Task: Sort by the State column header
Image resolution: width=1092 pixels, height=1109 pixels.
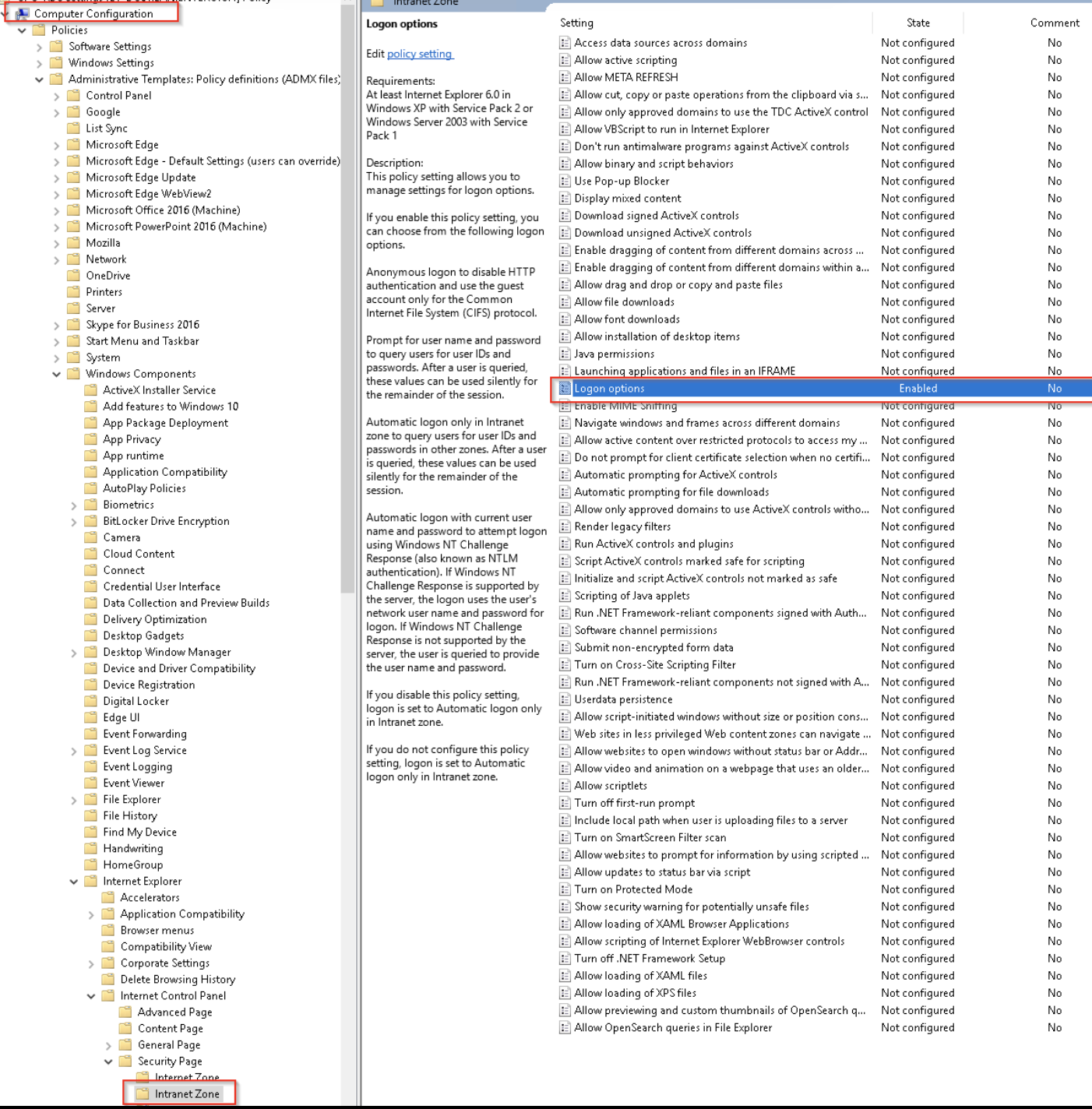Action: tap(918, 23)
